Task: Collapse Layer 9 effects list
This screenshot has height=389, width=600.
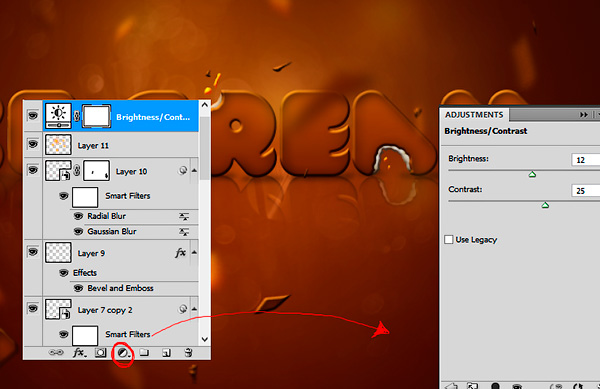Action: pyautogui.click(x=194, y=252)
